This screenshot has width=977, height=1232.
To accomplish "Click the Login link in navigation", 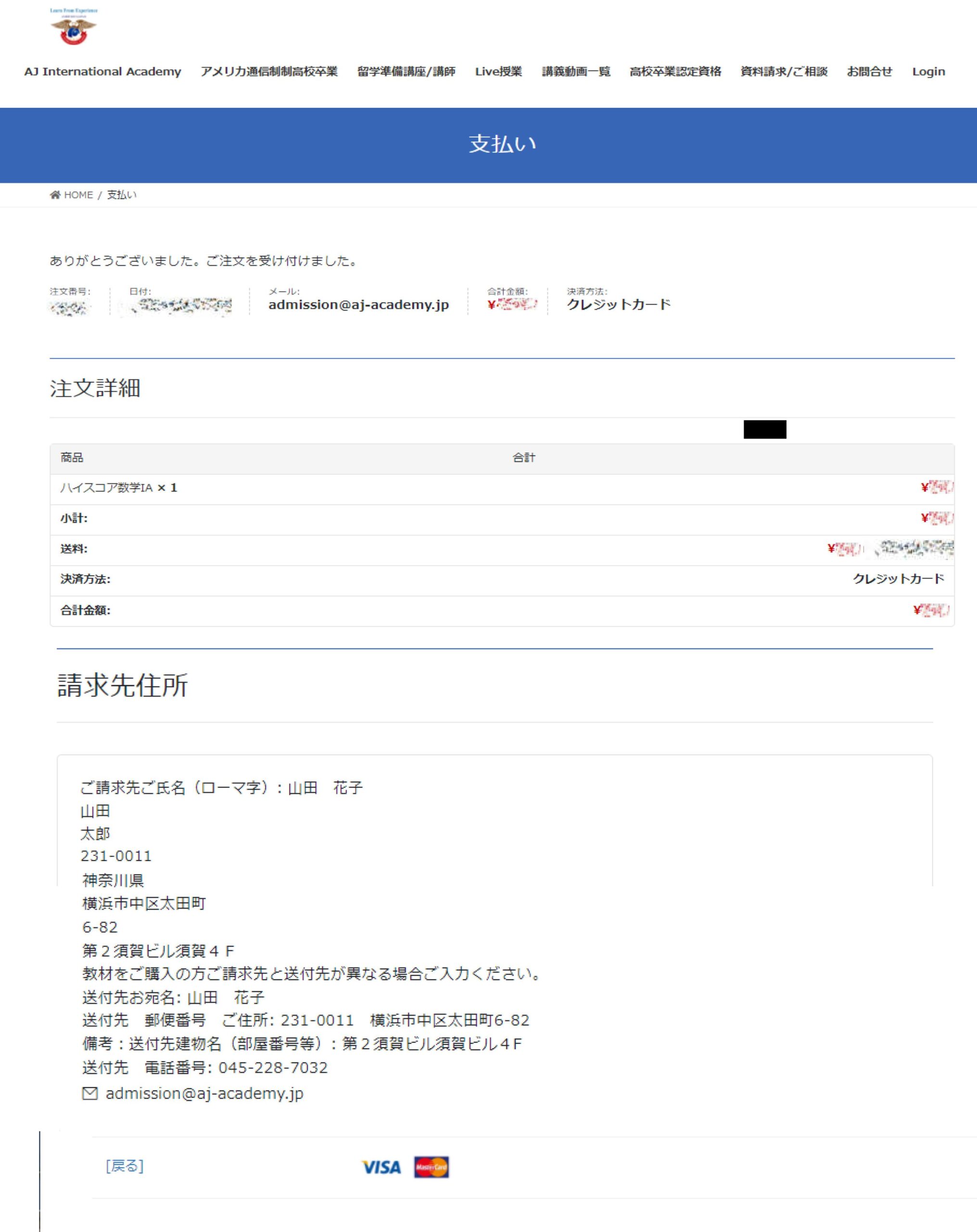I will [x=928, y=71].
